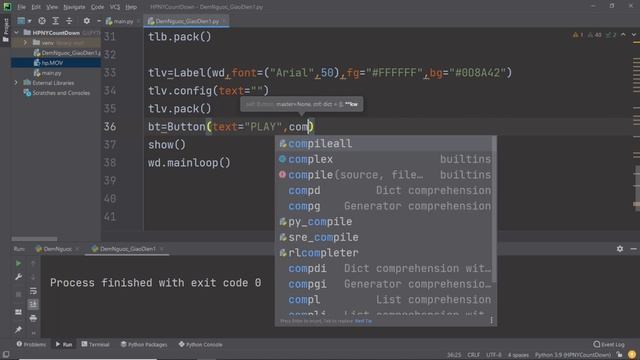Select main.py in project tree

pyautogui.click(x=48, y=73)
